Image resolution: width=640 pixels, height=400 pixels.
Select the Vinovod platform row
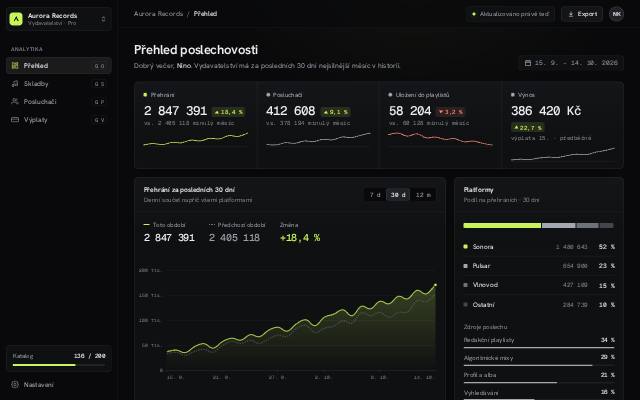point(539,285)
